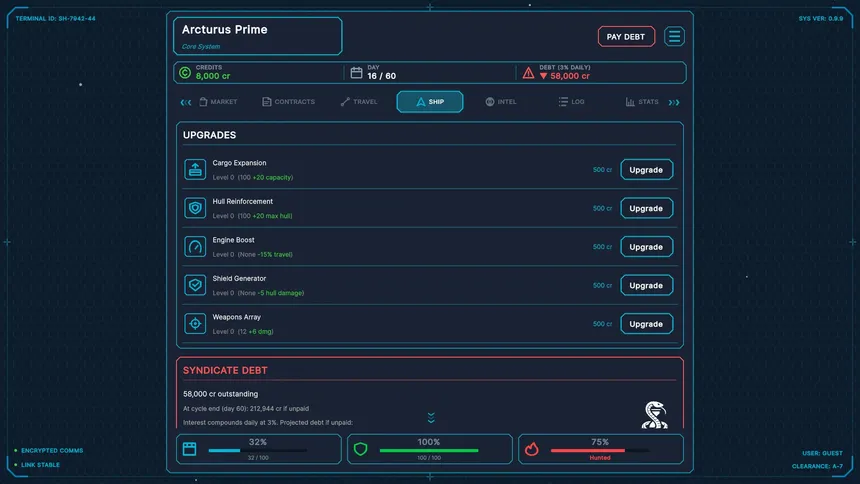Image resolution: width=860 pixels, height=484 pixels.
Task: Switch to the Market tab
Action: [x=218, y=102]
